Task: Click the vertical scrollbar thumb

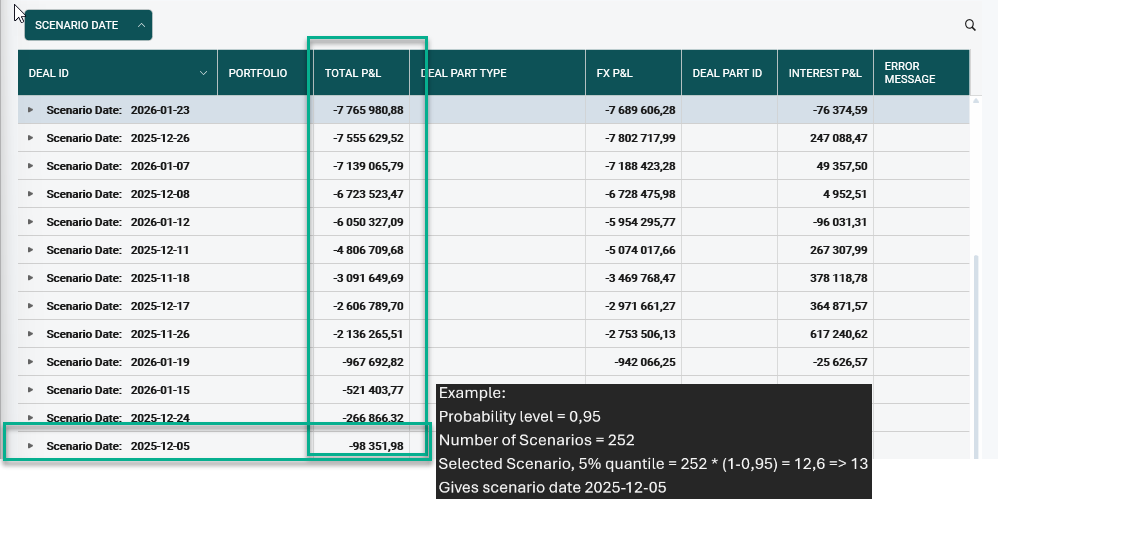Action: (x=977, y=350)
